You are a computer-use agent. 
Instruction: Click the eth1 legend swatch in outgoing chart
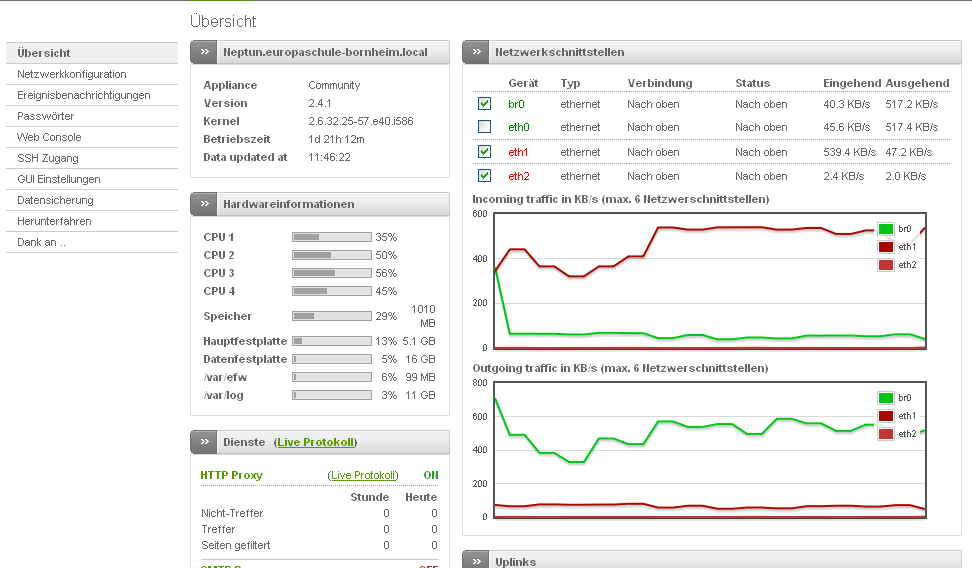pyautogui.click(x=885, y=415)
